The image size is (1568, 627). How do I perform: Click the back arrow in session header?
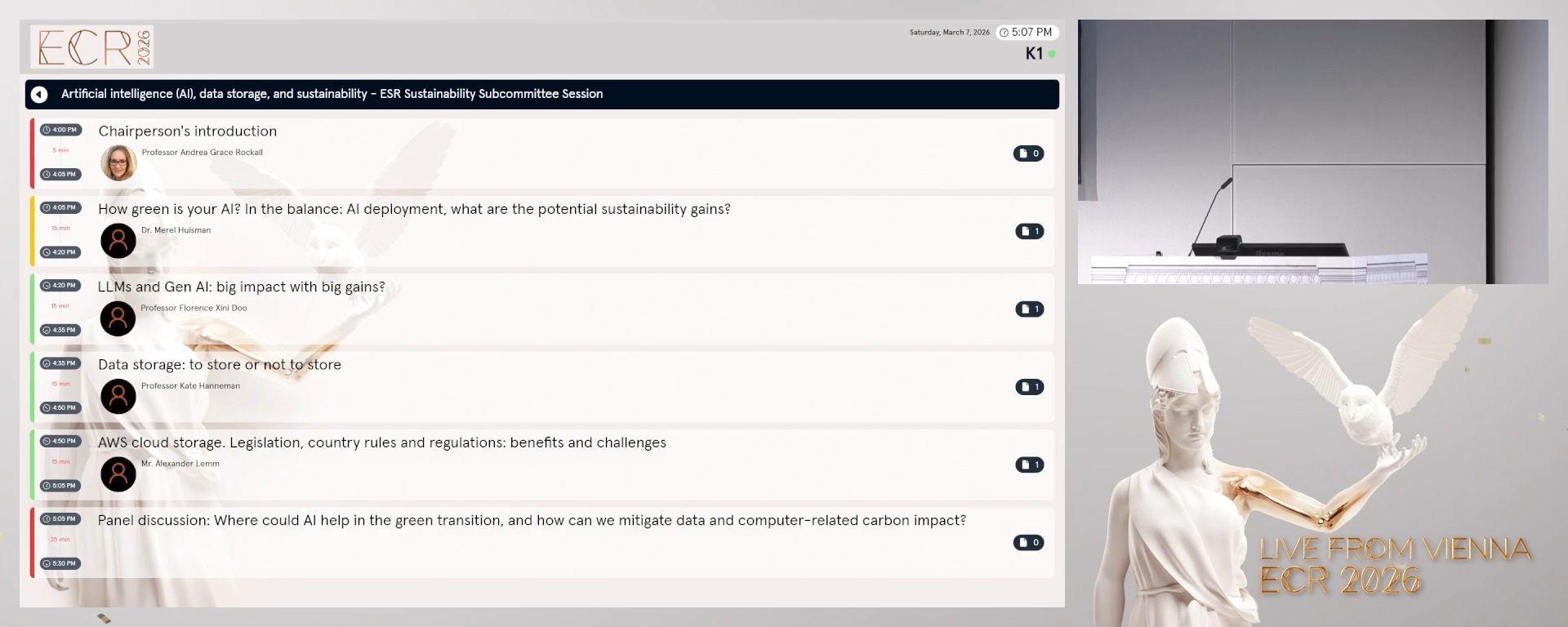39,95
